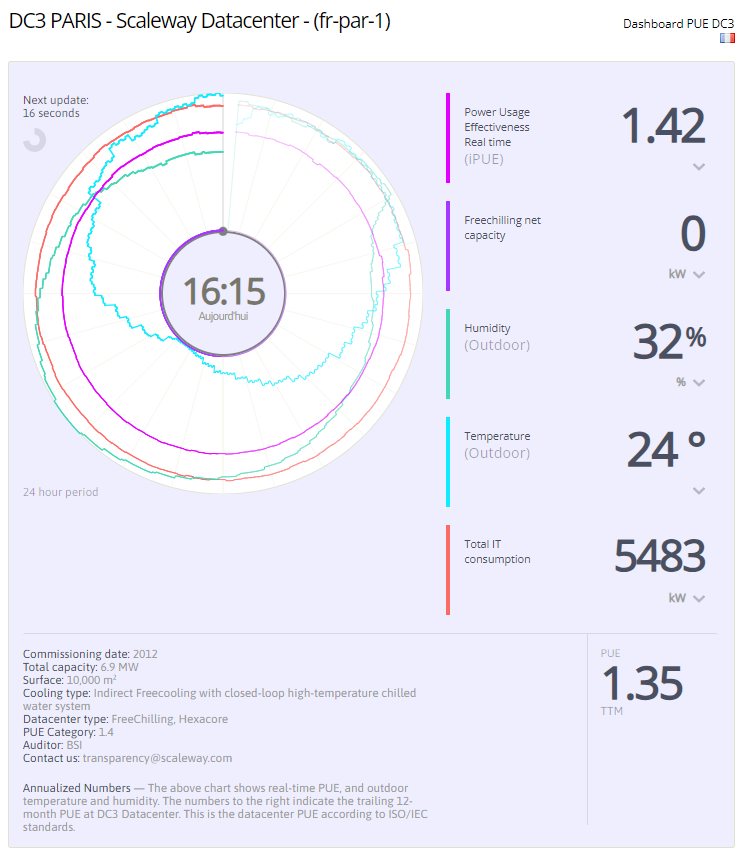Image resolution: width=744 pixels, height=856 pixels.
Task: Click the Humidity (Outdoor) label
Action: [497, 337]
